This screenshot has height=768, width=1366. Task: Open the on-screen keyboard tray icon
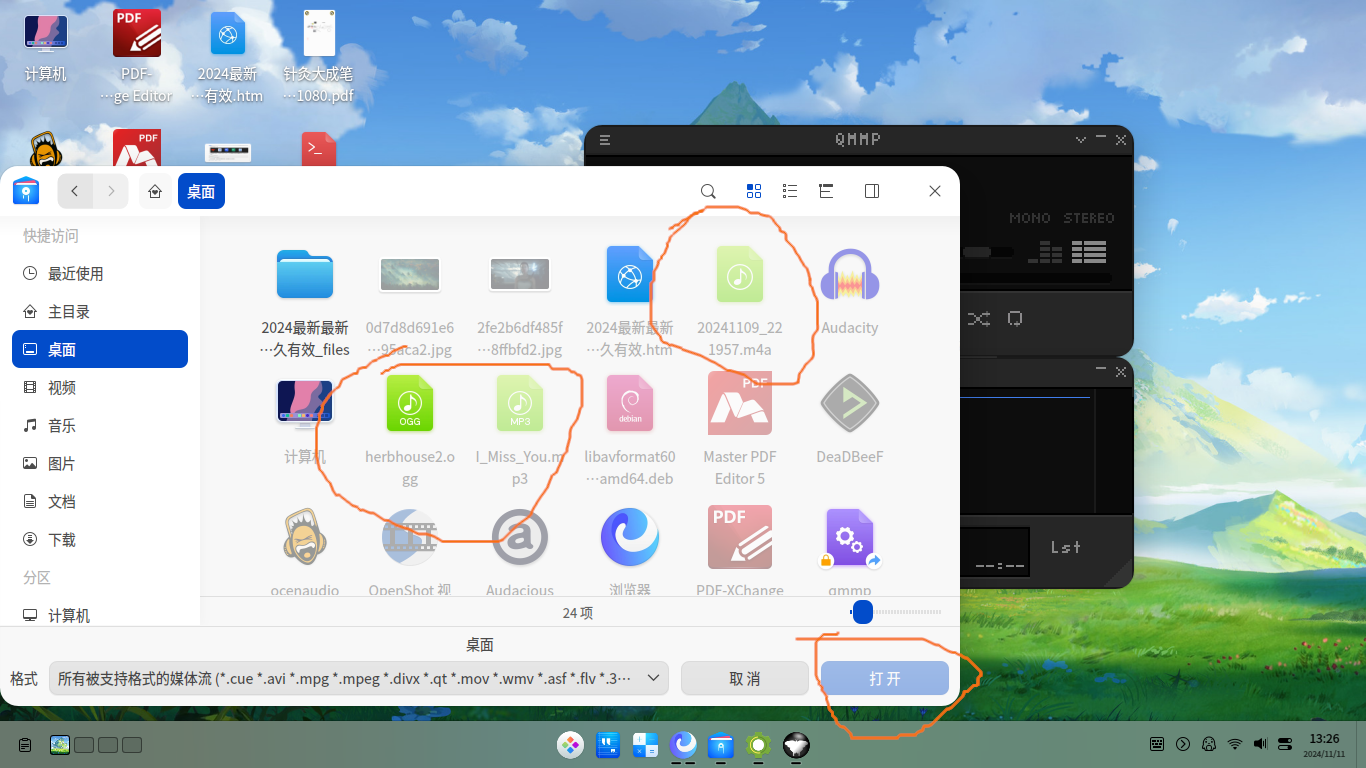(1157, 744)
